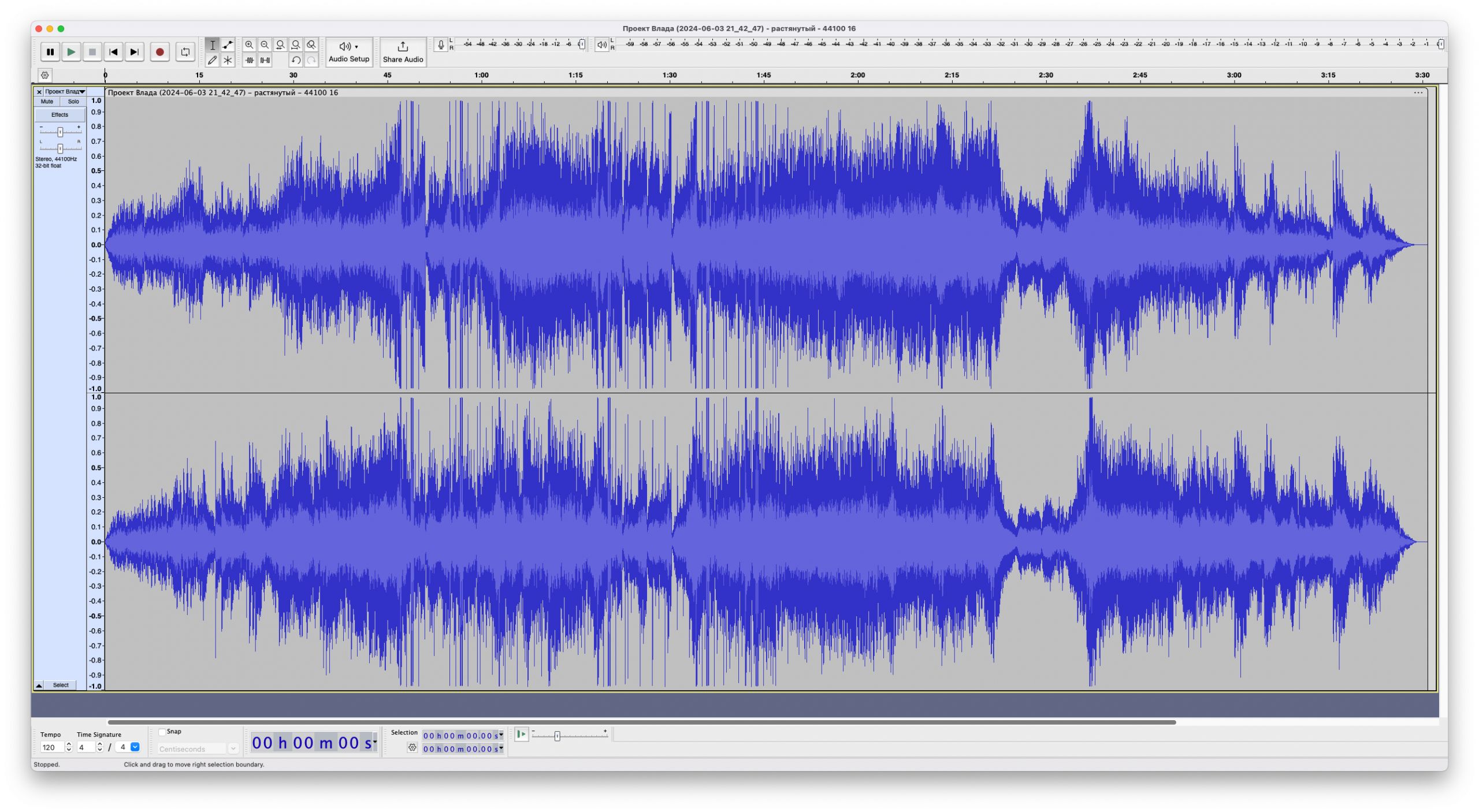Click the Zoom In magnifier icon
This screenshot has height=812, width=1479.
point(249,45)
